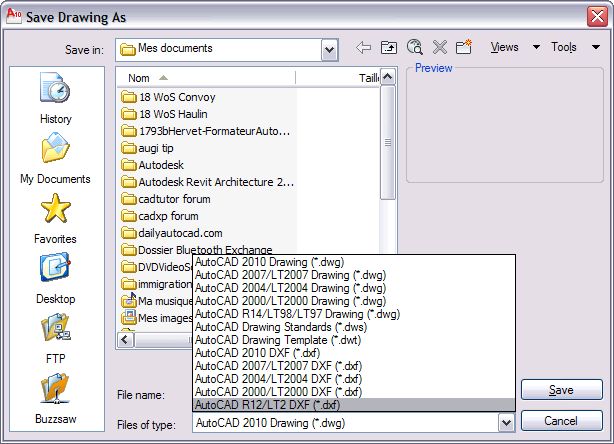Create New Folder icon
614x444 pixels.
pyautogui.click(x=464, y=47)
